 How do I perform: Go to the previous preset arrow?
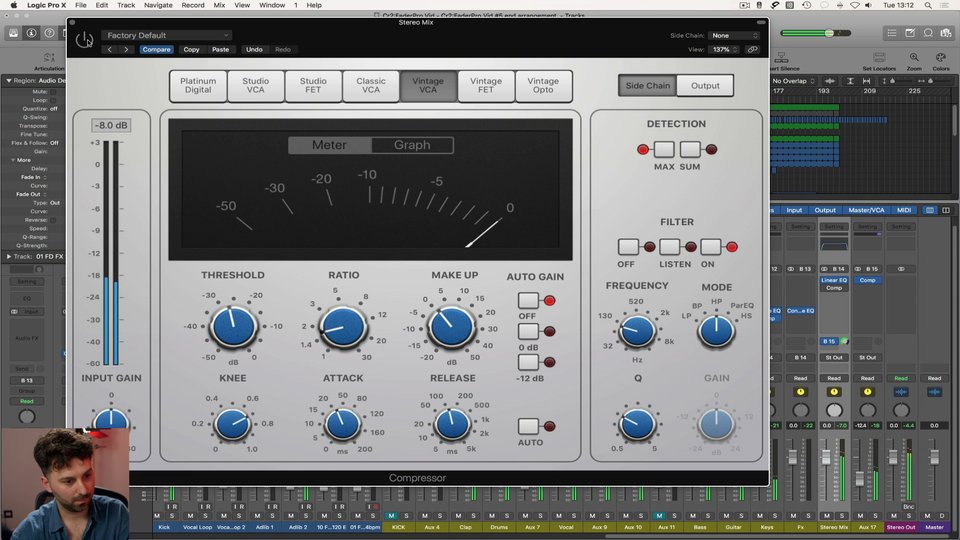click(110, 50)
